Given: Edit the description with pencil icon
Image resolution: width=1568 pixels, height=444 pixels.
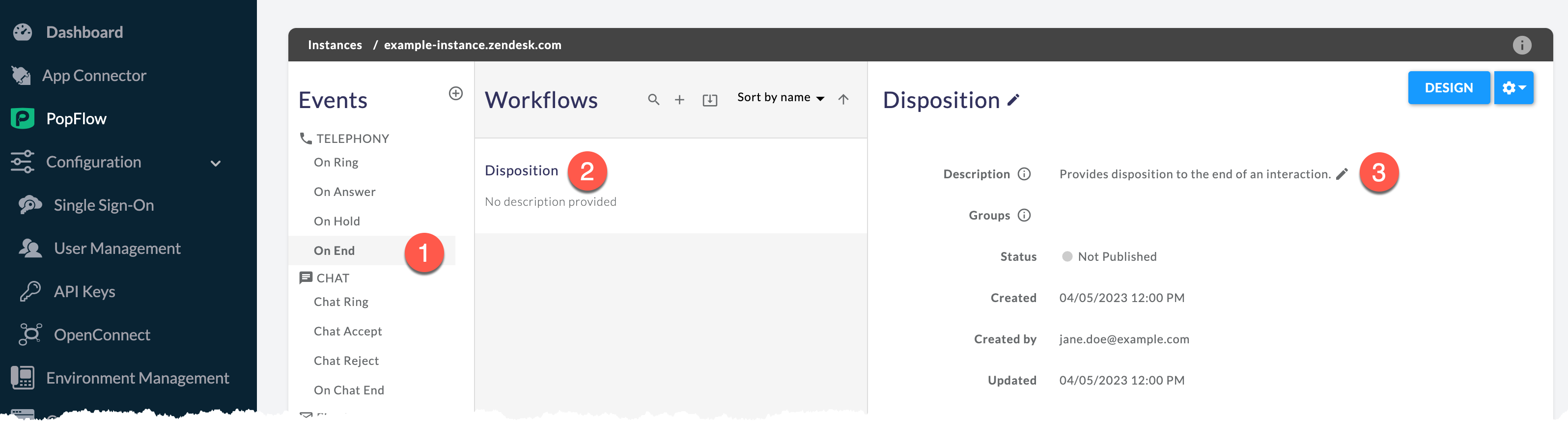Looking at the screenshot, I should click(x=1342, y=174).
